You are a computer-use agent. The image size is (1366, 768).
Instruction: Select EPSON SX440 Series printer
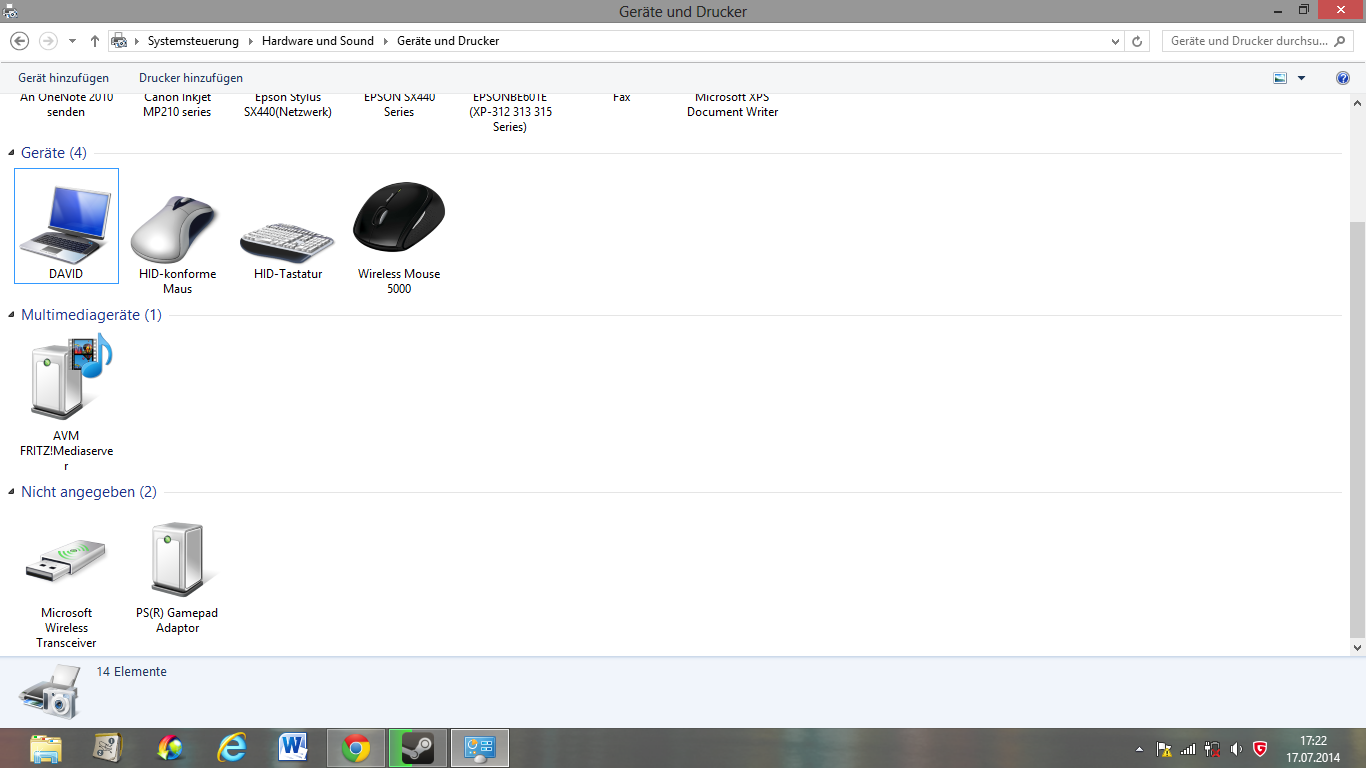click(399, 106)
